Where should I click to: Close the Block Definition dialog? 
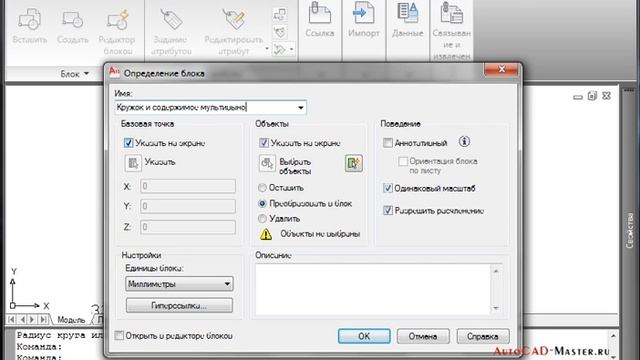[x=502, y=69]
